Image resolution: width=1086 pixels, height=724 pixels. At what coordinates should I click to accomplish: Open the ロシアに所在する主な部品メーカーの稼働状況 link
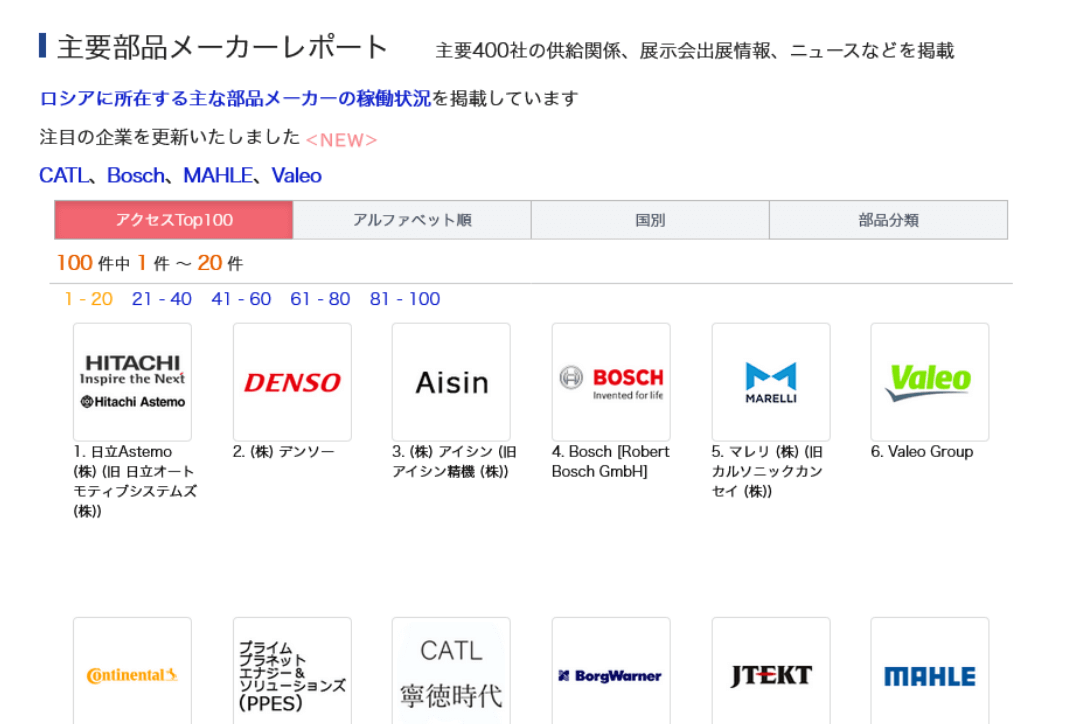click(x=235, y=99)
